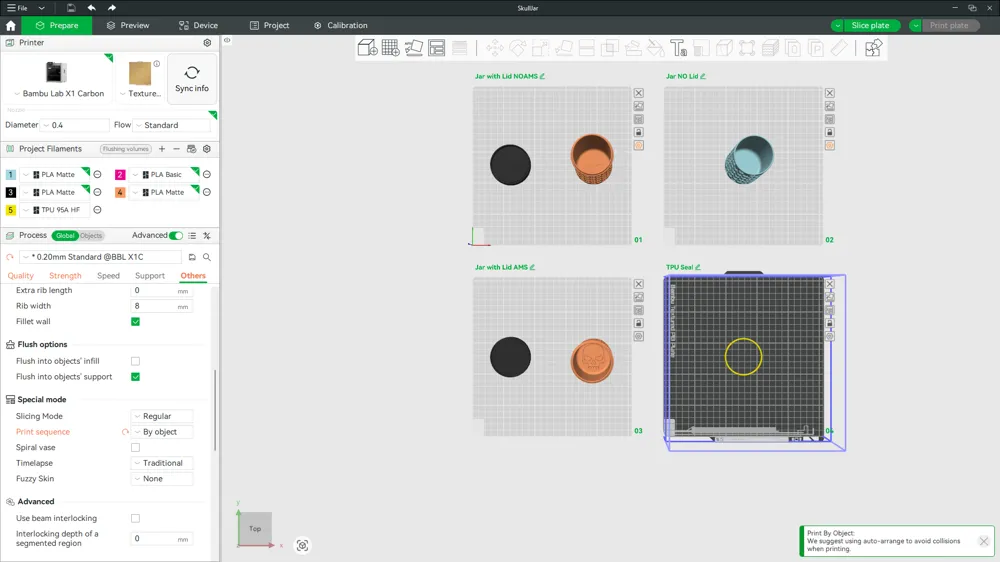Open the Assembly view puzzle icon
The image size is (1000, 562).
873,48
